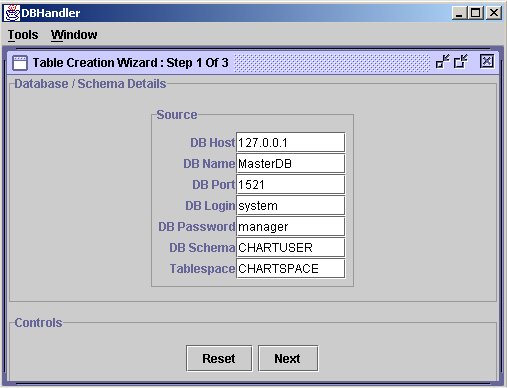Maximize the DBHandler main window
Image resolution: width=507 pixels, height=388 pixels.
[476, 13]
